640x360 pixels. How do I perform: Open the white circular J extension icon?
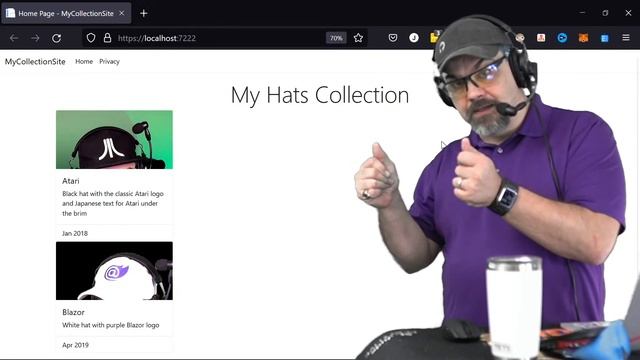pyautogui.click(x=414, y=38)
